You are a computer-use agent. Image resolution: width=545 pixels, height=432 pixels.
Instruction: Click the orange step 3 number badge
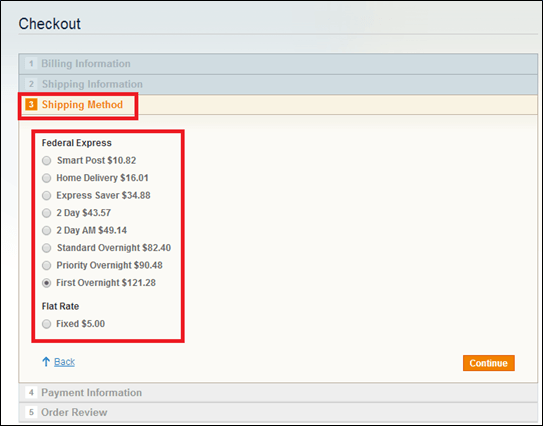pyautogui.click(x=31, y=104)
